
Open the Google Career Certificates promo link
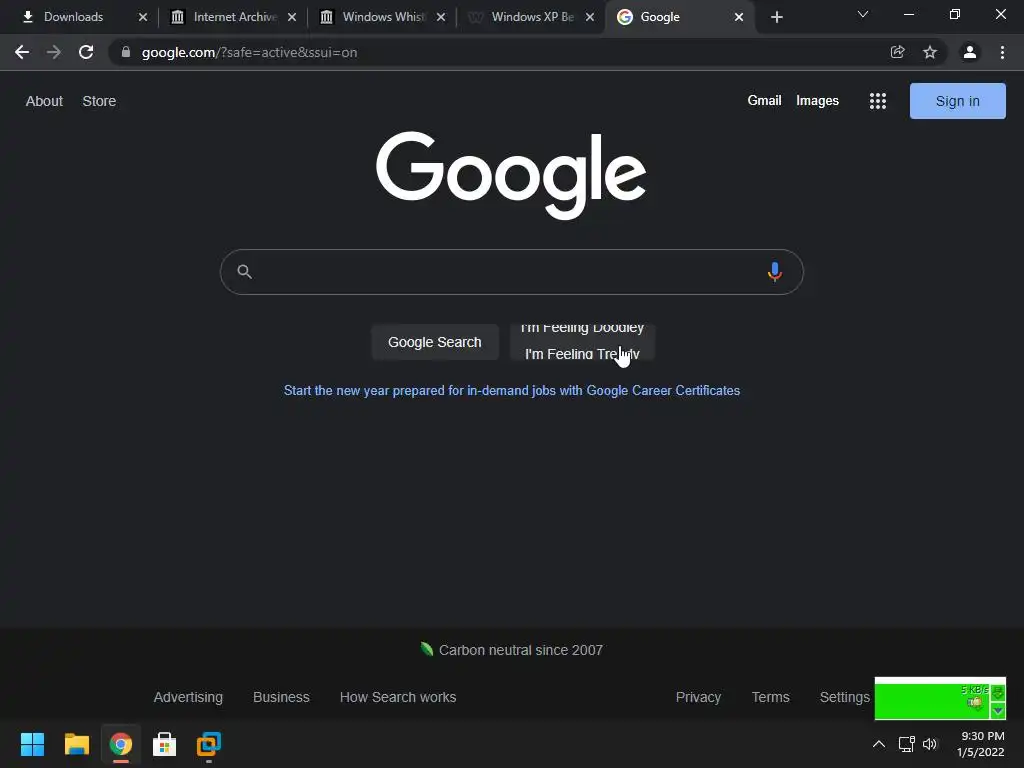click(512, 391)
